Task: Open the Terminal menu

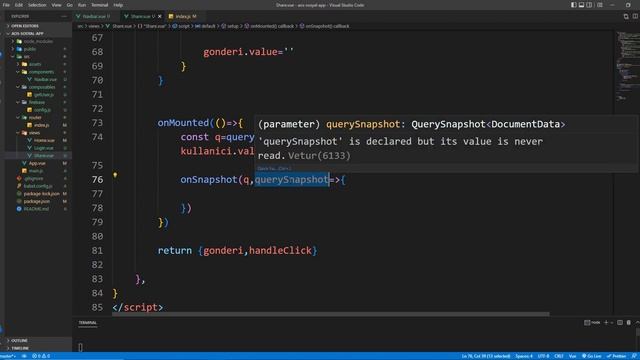Action: click(100, 5)
